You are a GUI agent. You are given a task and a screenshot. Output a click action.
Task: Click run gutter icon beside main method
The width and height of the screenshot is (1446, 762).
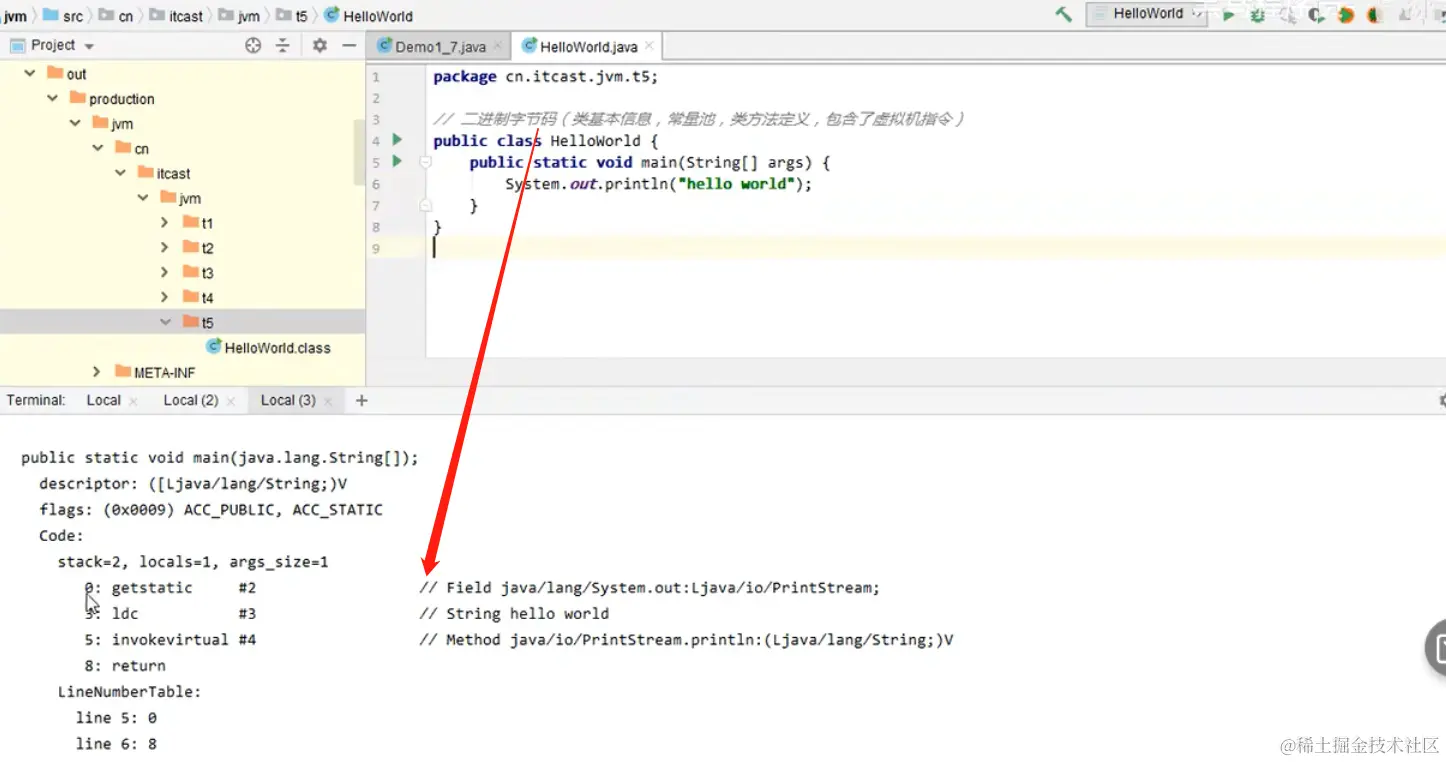coord(397,161)
